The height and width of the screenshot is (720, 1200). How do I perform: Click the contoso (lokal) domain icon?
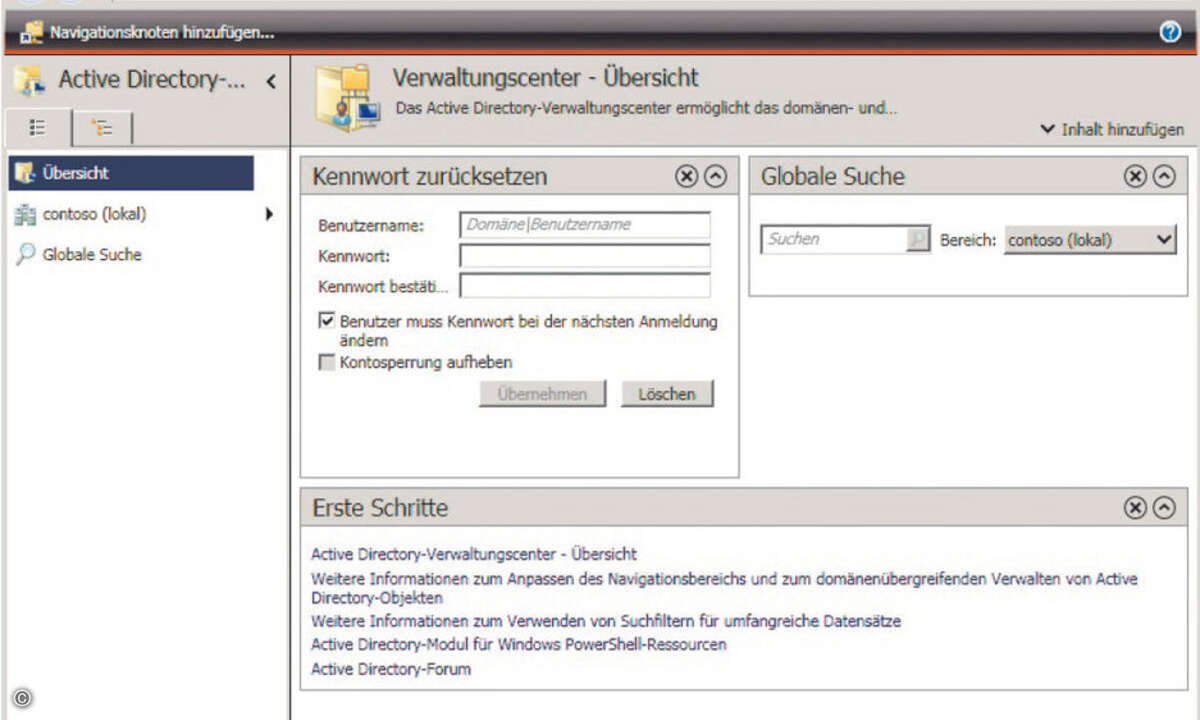pos(24,213)
